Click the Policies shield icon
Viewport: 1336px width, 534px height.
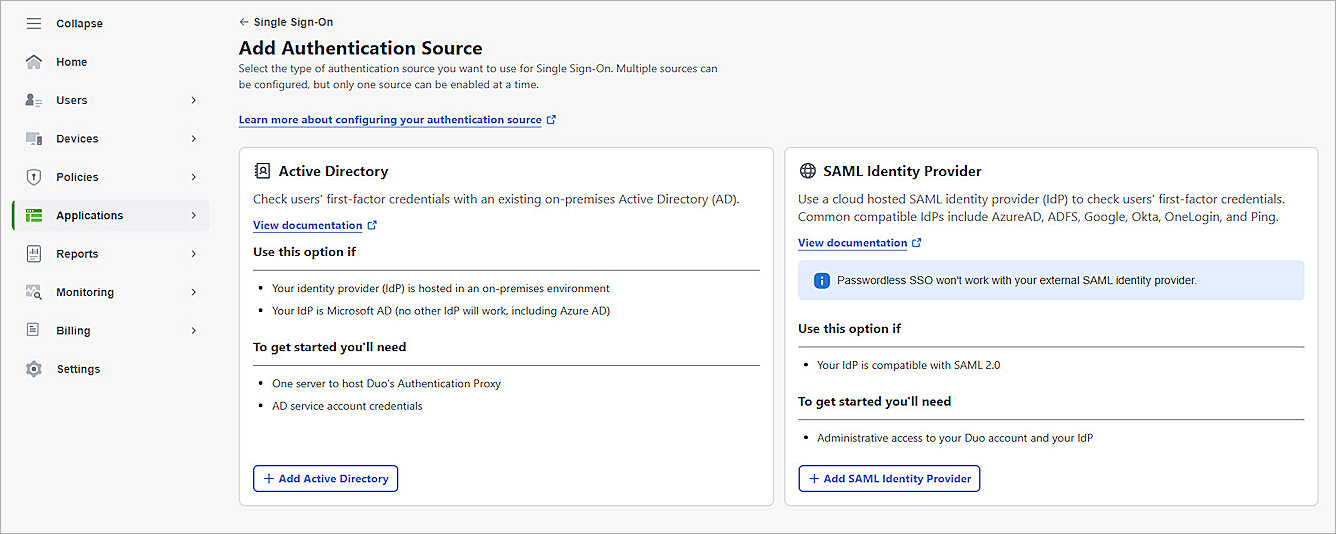[34, 177]
